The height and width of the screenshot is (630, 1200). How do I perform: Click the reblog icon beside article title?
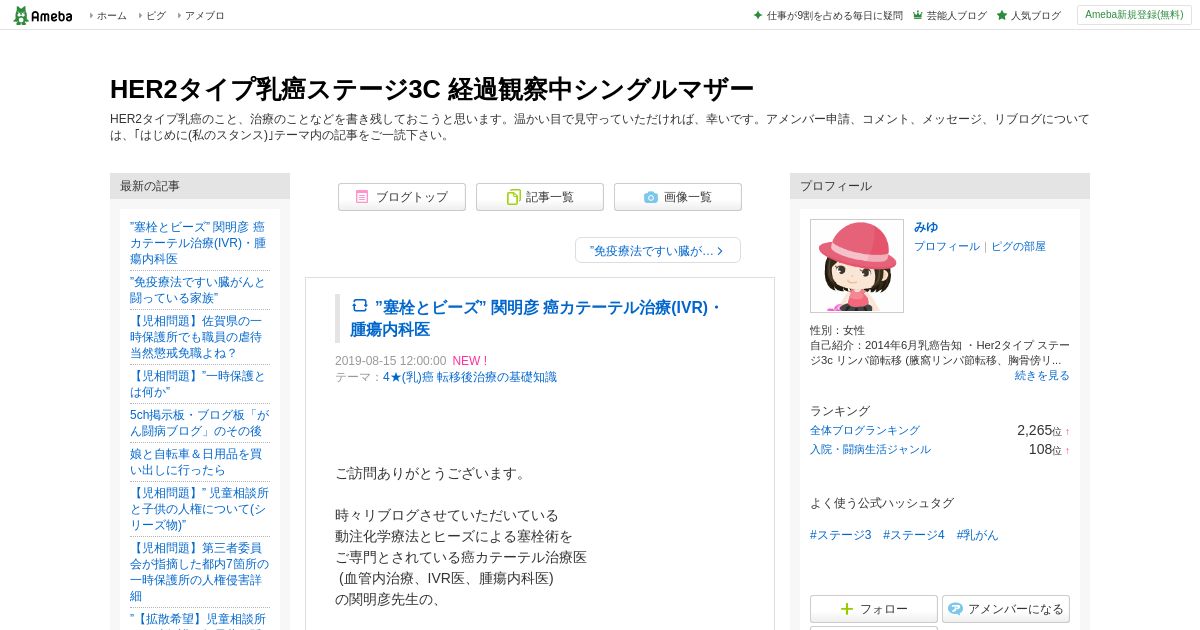click(360, 305)
